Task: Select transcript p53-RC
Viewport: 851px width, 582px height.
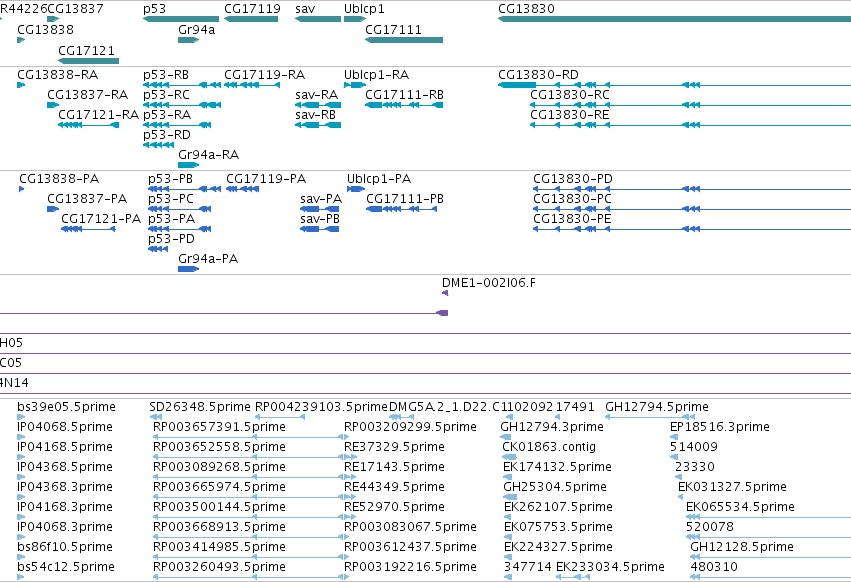Action: pos(182,105)
